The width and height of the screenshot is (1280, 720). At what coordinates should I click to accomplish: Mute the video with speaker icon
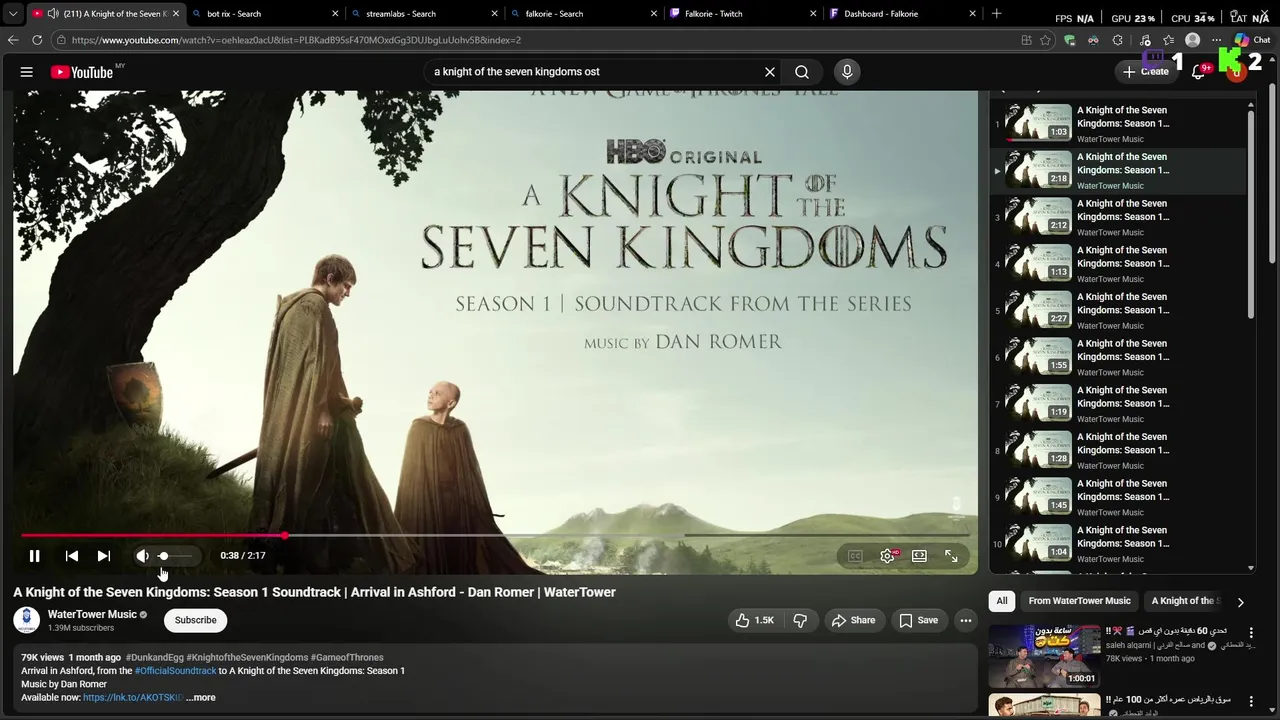142,556
